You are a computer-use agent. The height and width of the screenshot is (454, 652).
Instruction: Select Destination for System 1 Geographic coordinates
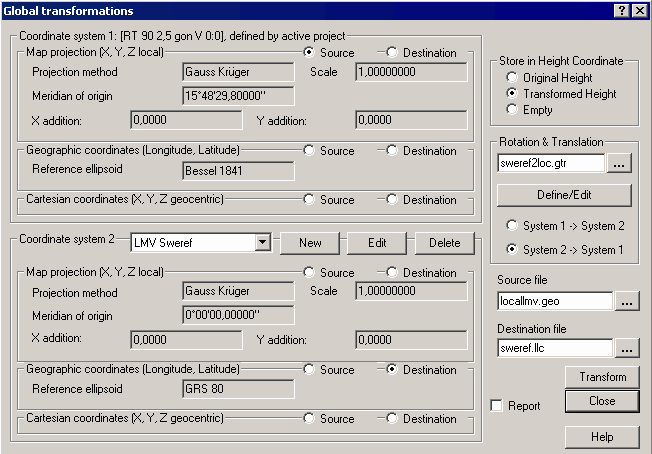392,151
